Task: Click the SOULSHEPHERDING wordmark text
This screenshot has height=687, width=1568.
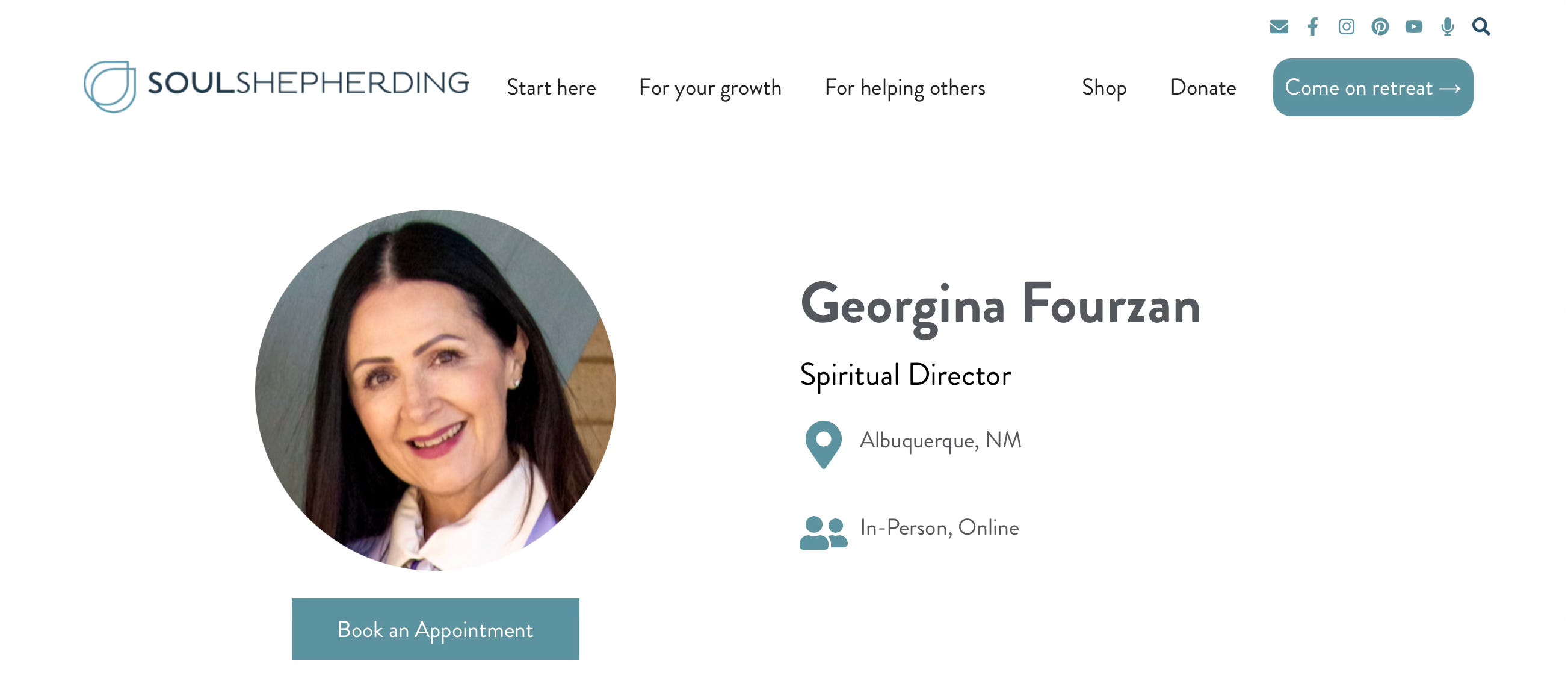Action: click(x=308, y=84)
